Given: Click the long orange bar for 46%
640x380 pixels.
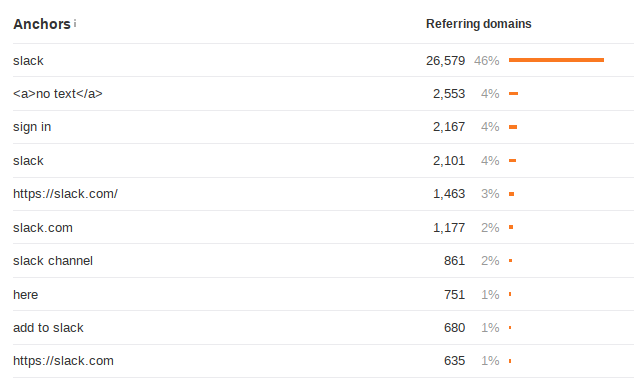Looking at the screenshot, I should 556,60.
